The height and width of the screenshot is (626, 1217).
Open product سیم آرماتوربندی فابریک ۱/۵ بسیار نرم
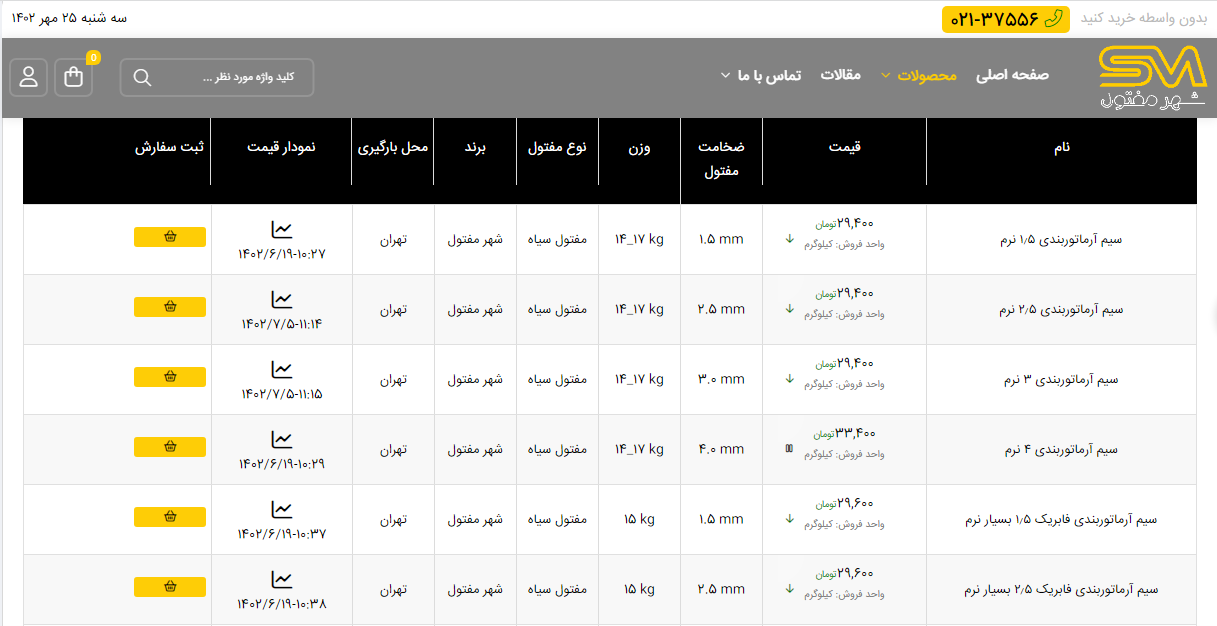point(1061,520)
